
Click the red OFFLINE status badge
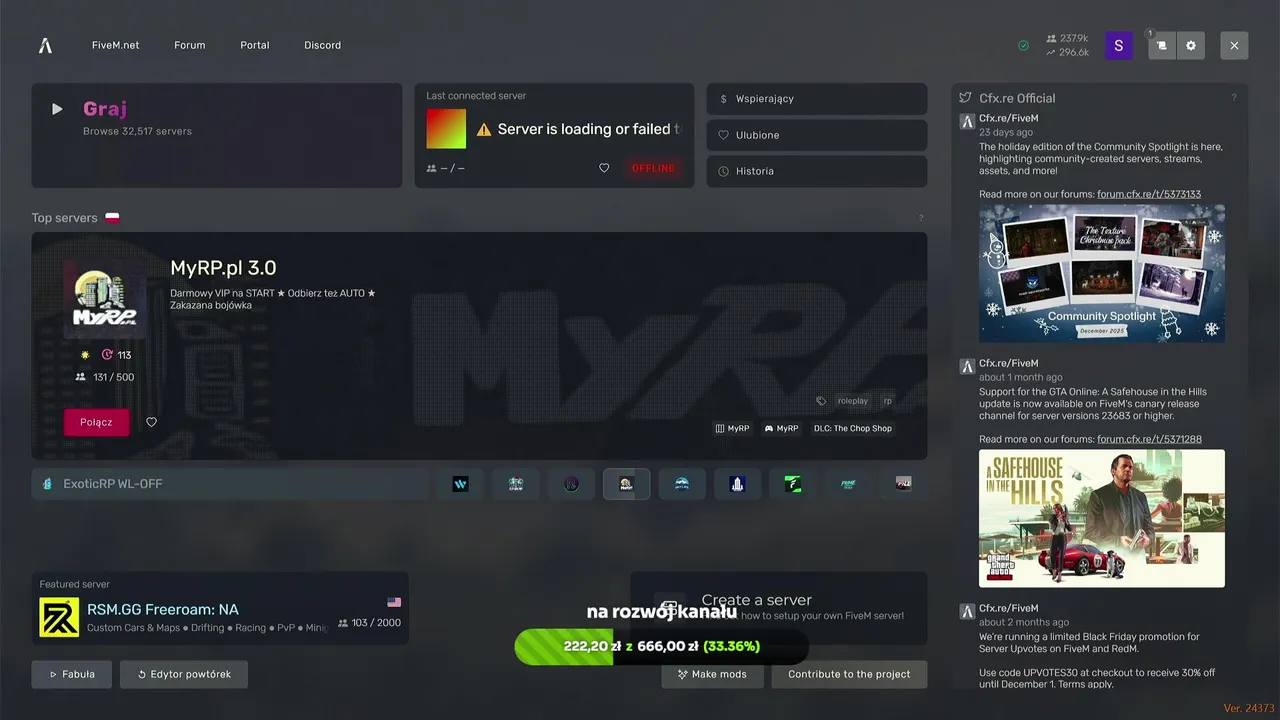pos(653,168)
